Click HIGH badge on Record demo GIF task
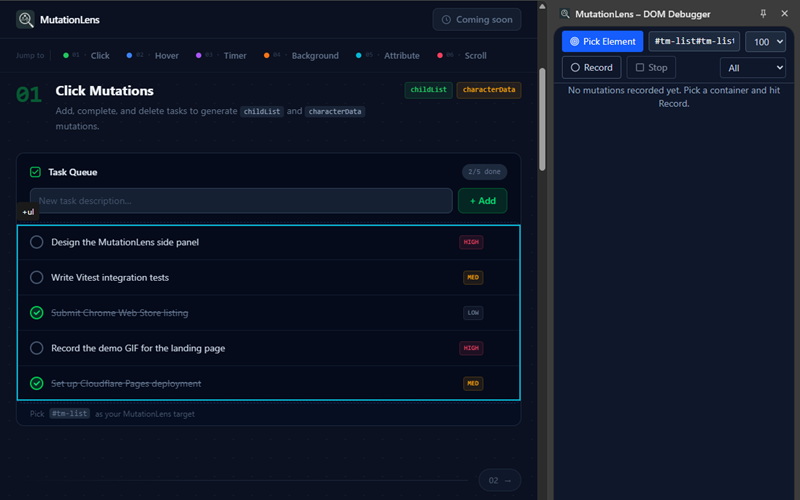800x500 pixels. tap(471, 348)
